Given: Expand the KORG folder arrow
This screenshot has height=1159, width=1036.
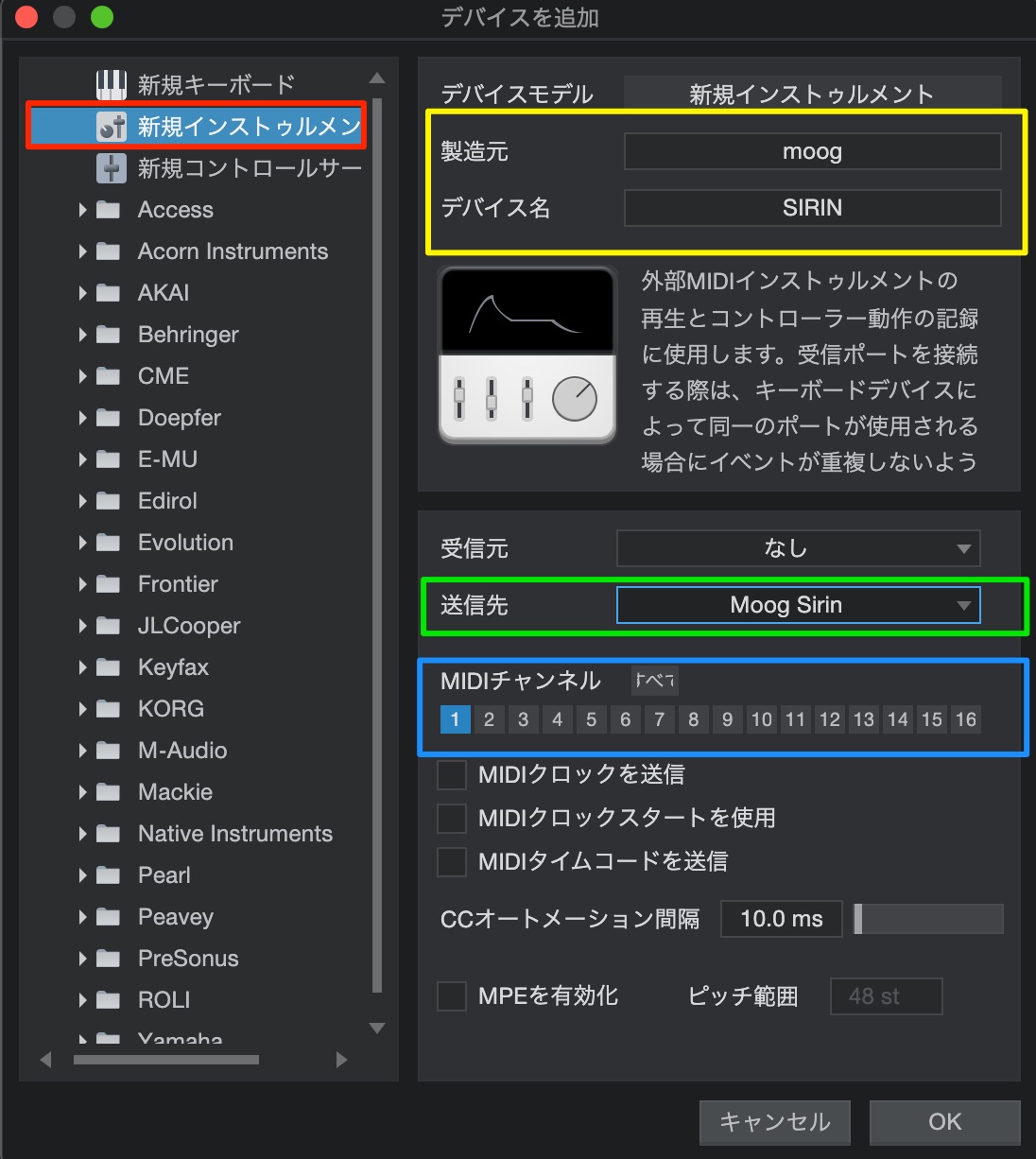Looking at the screenshot, I should pos(83,709).
